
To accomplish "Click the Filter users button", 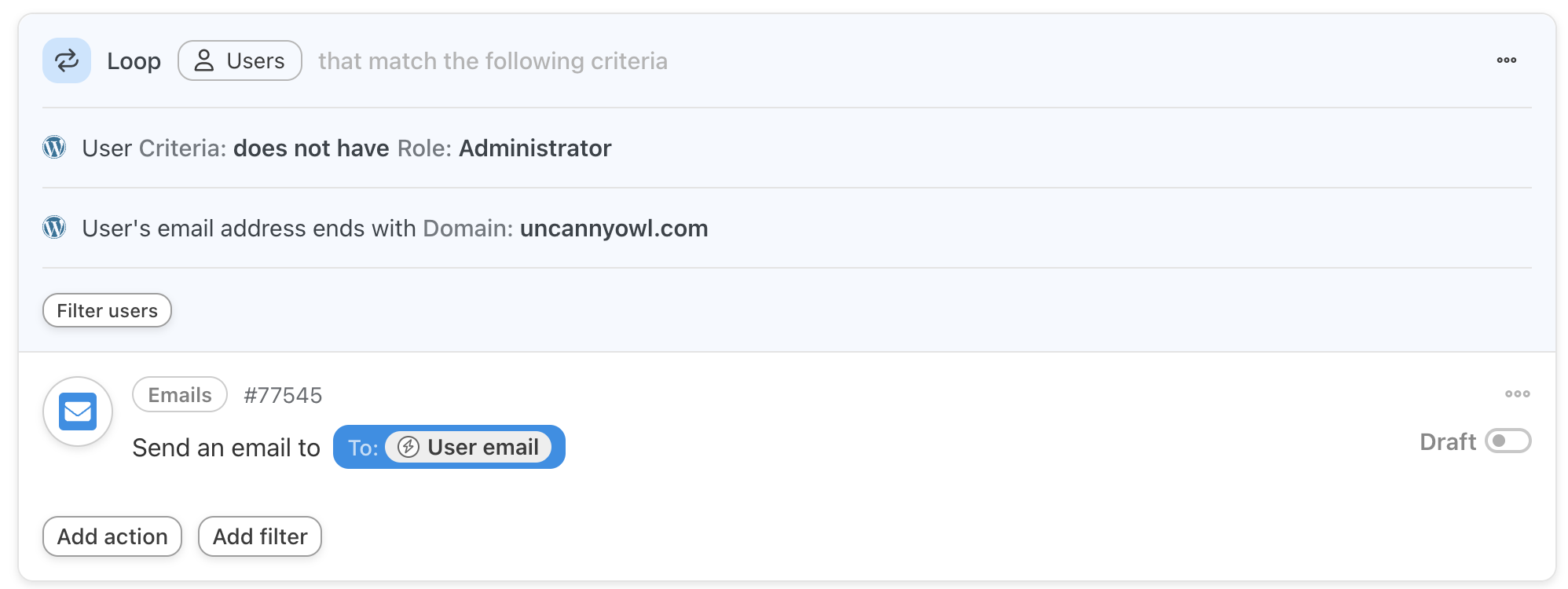I will coord(107,311).
